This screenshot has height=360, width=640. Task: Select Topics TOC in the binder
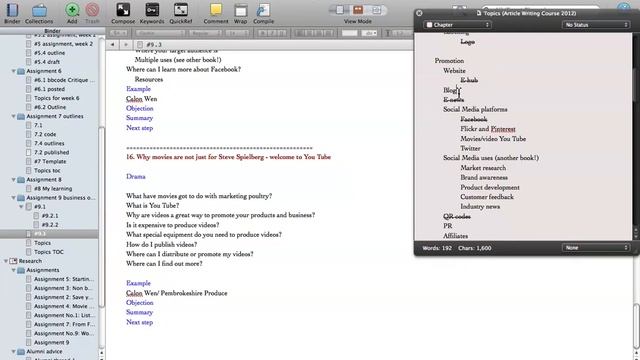(49, 252)
